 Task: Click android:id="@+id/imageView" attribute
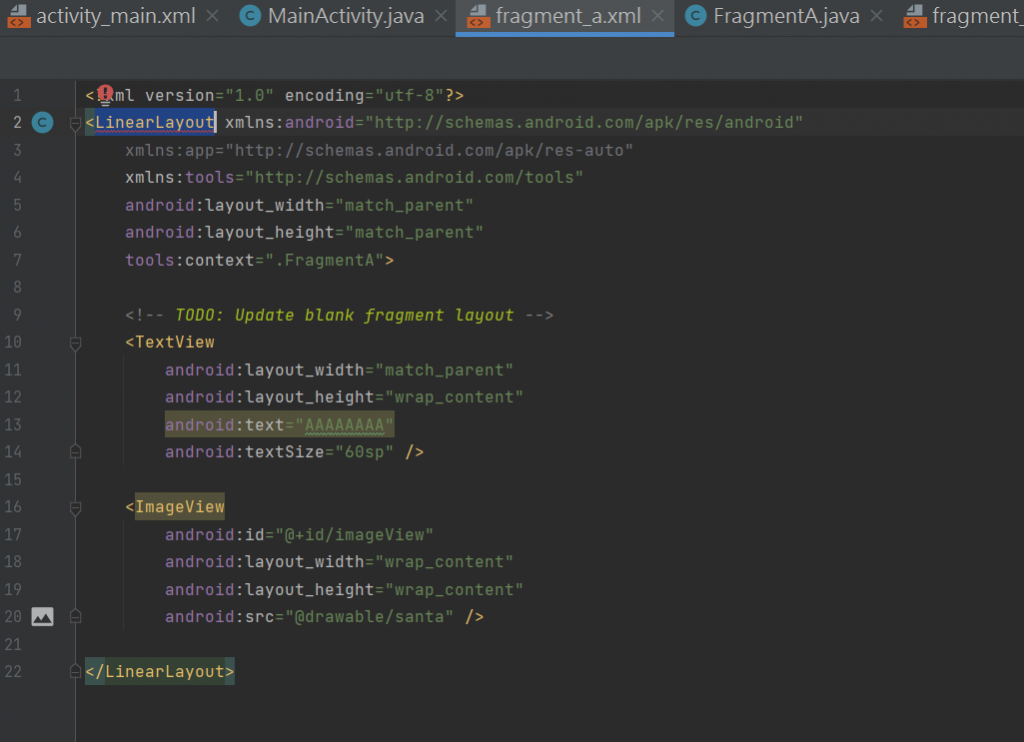tap(299, 535)
